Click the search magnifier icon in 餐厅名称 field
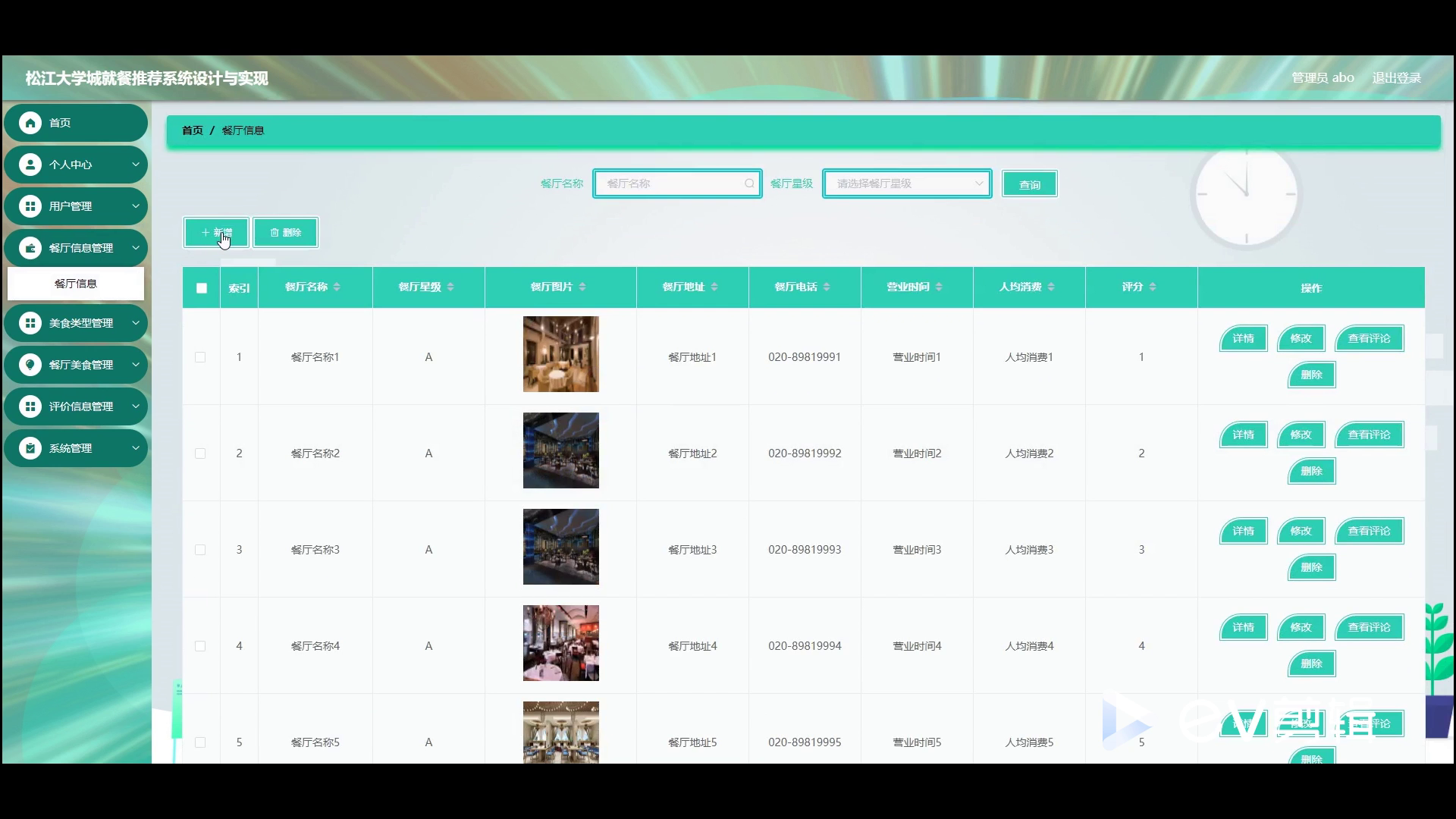Screen dimensions: 1456x819 pyautogui.click(x=749, y=184)
